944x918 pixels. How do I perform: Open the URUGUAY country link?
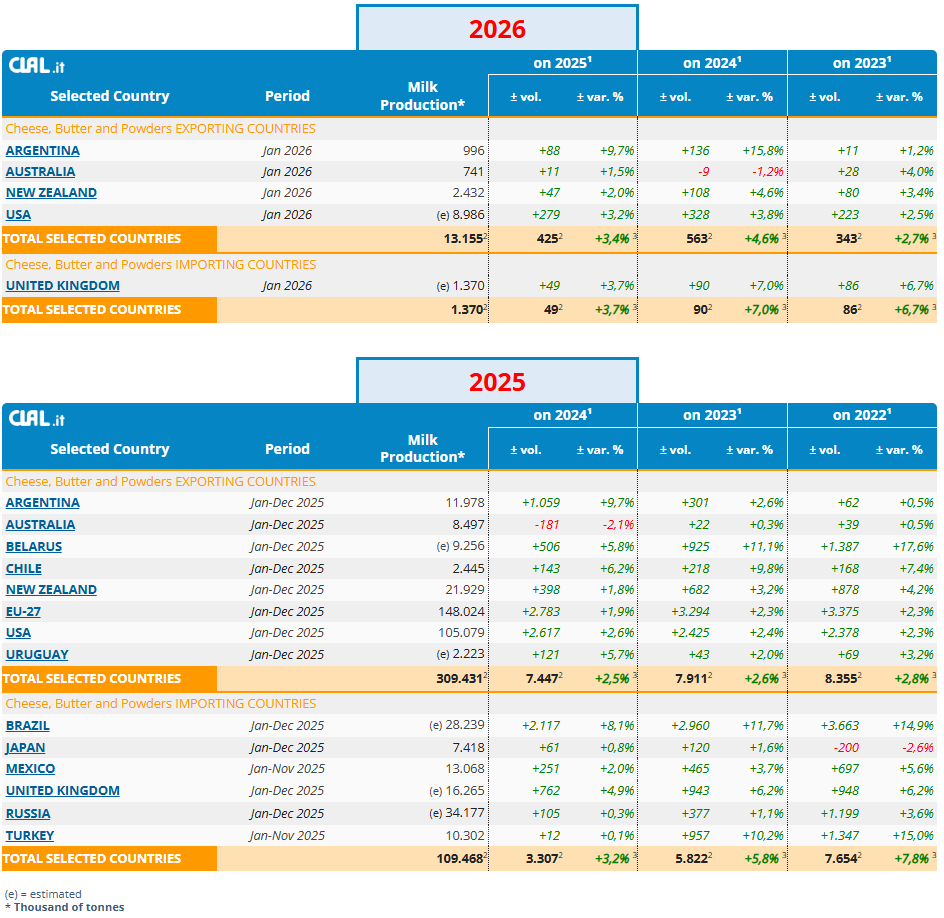click(37, 655)
